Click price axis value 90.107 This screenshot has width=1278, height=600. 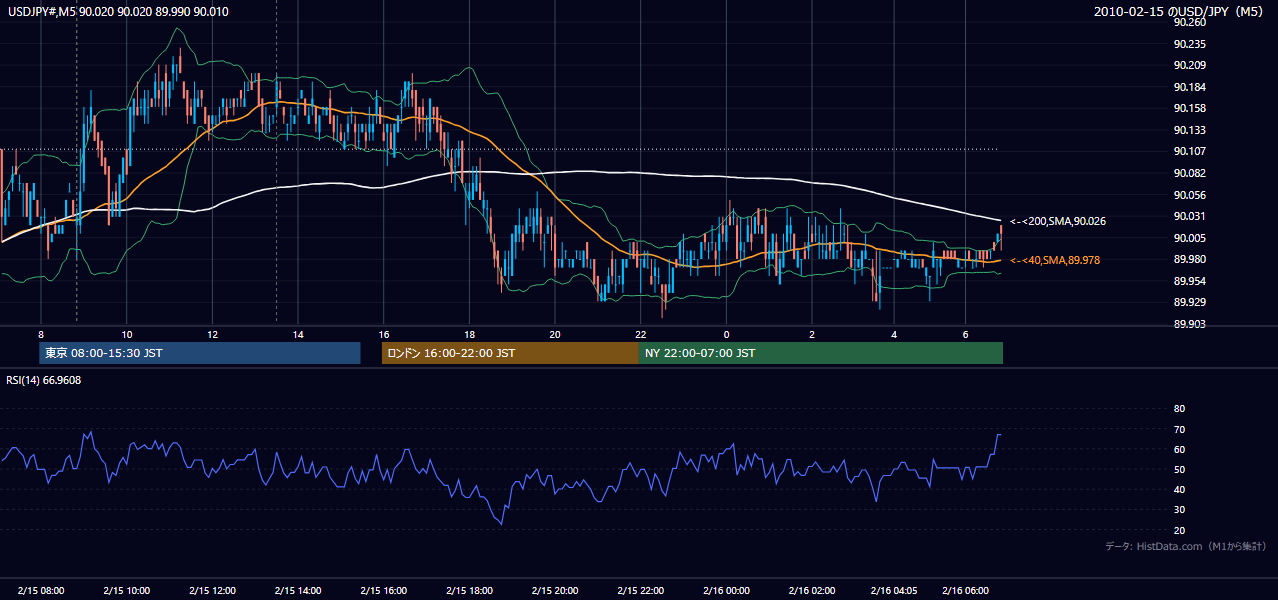point(1189,152)
